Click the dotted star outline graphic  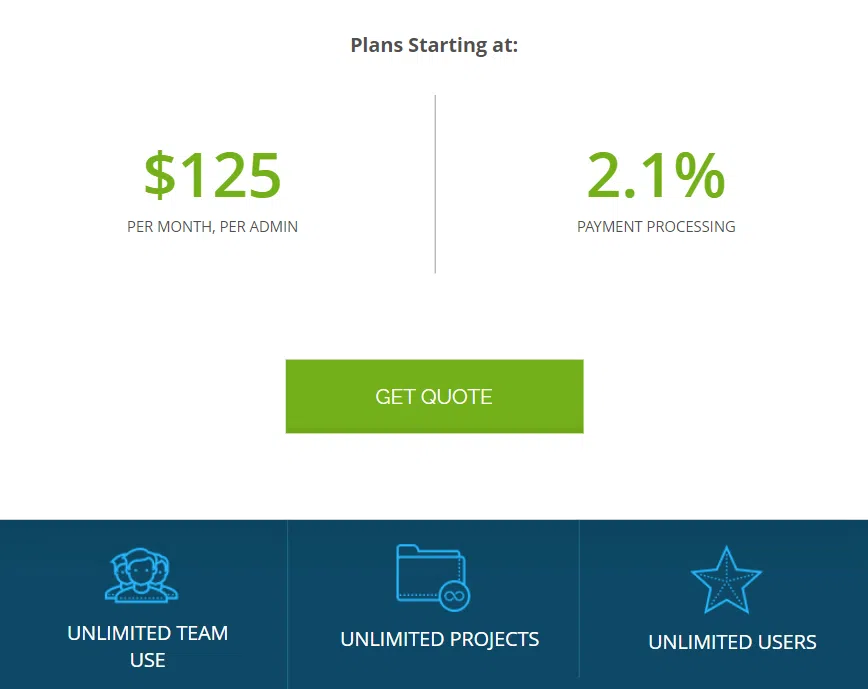727,579
